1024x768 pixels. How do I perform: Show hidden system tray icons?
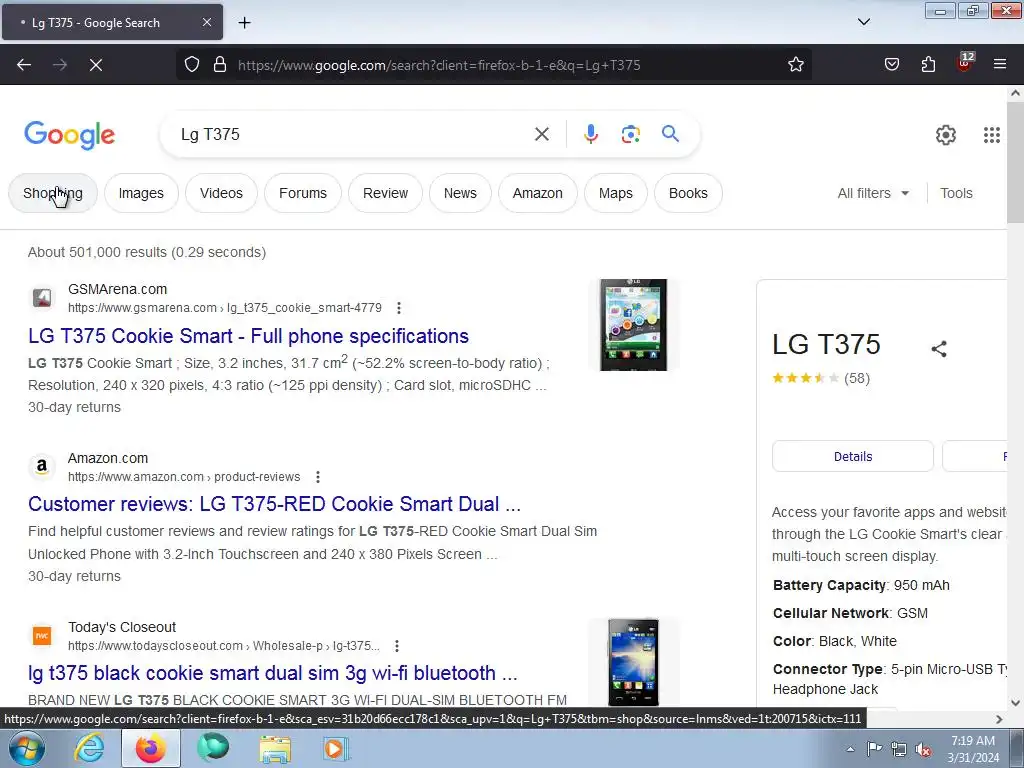tap(850, 749)
